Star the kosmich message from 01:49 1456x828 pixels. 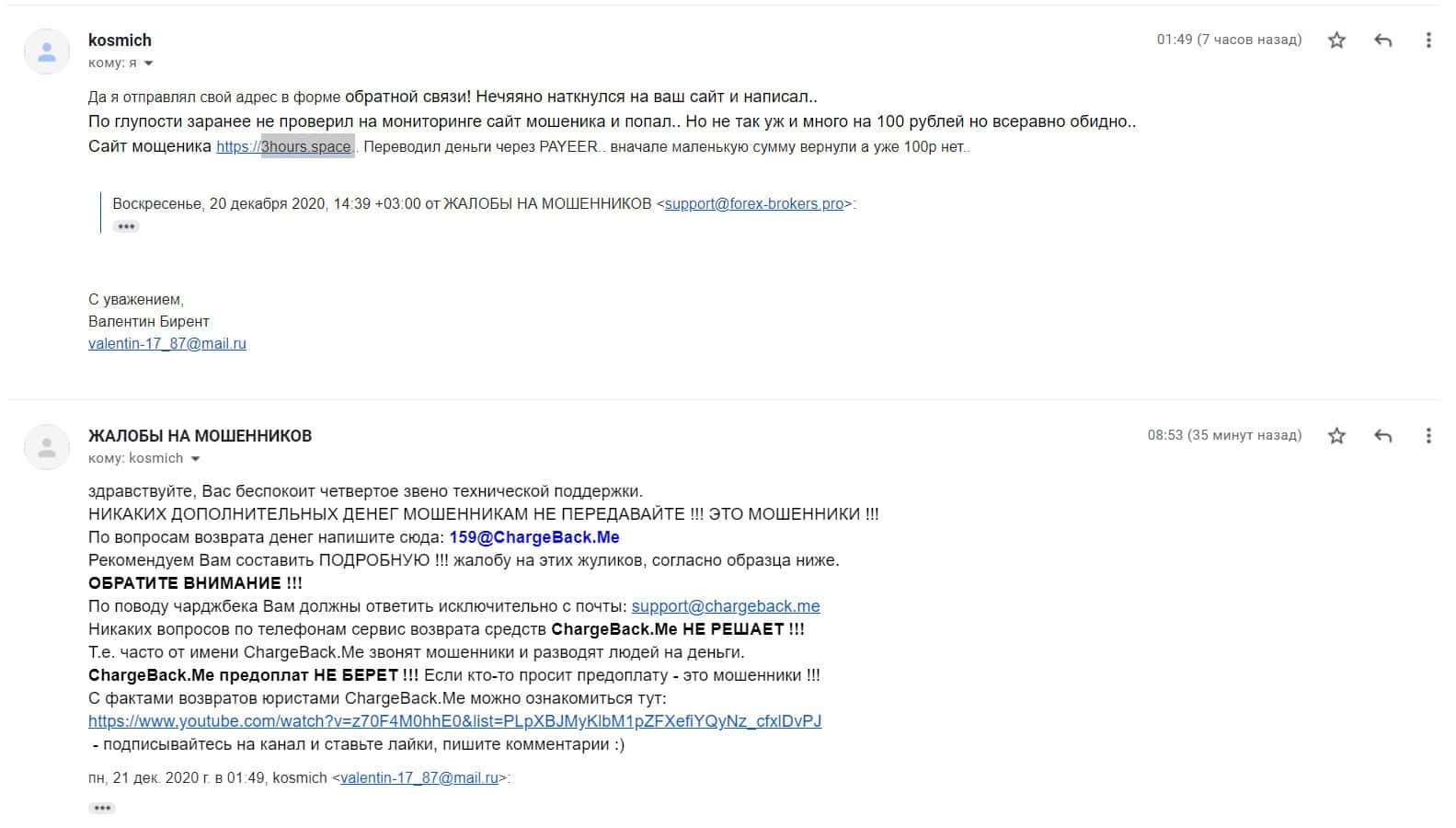[1336, 40]
